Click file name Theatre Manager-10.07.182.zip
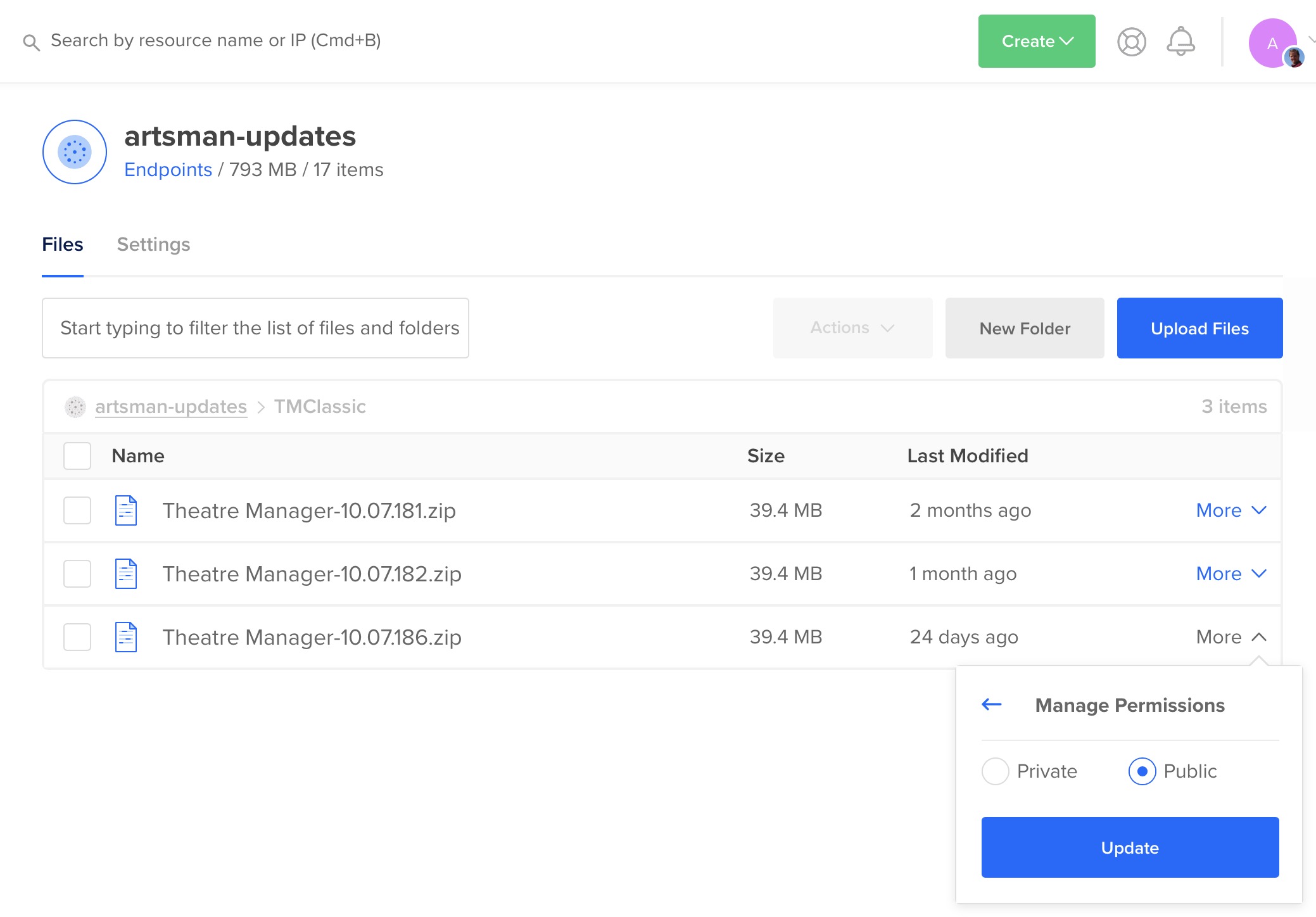Screen dimensions: 1316x917 pyautogui.click(x=312, y=574)
